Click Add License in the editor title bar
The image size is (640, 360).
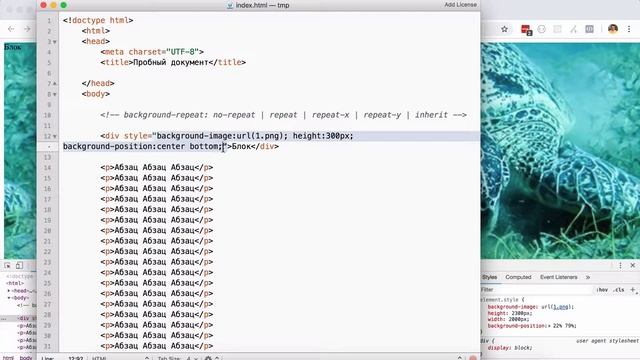point(460,5)
